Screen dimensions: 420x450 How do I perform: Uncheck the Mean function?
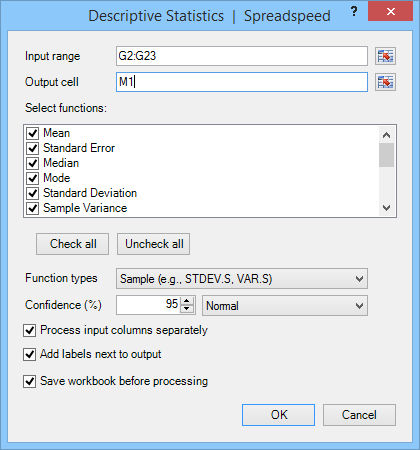coord(33,133)
